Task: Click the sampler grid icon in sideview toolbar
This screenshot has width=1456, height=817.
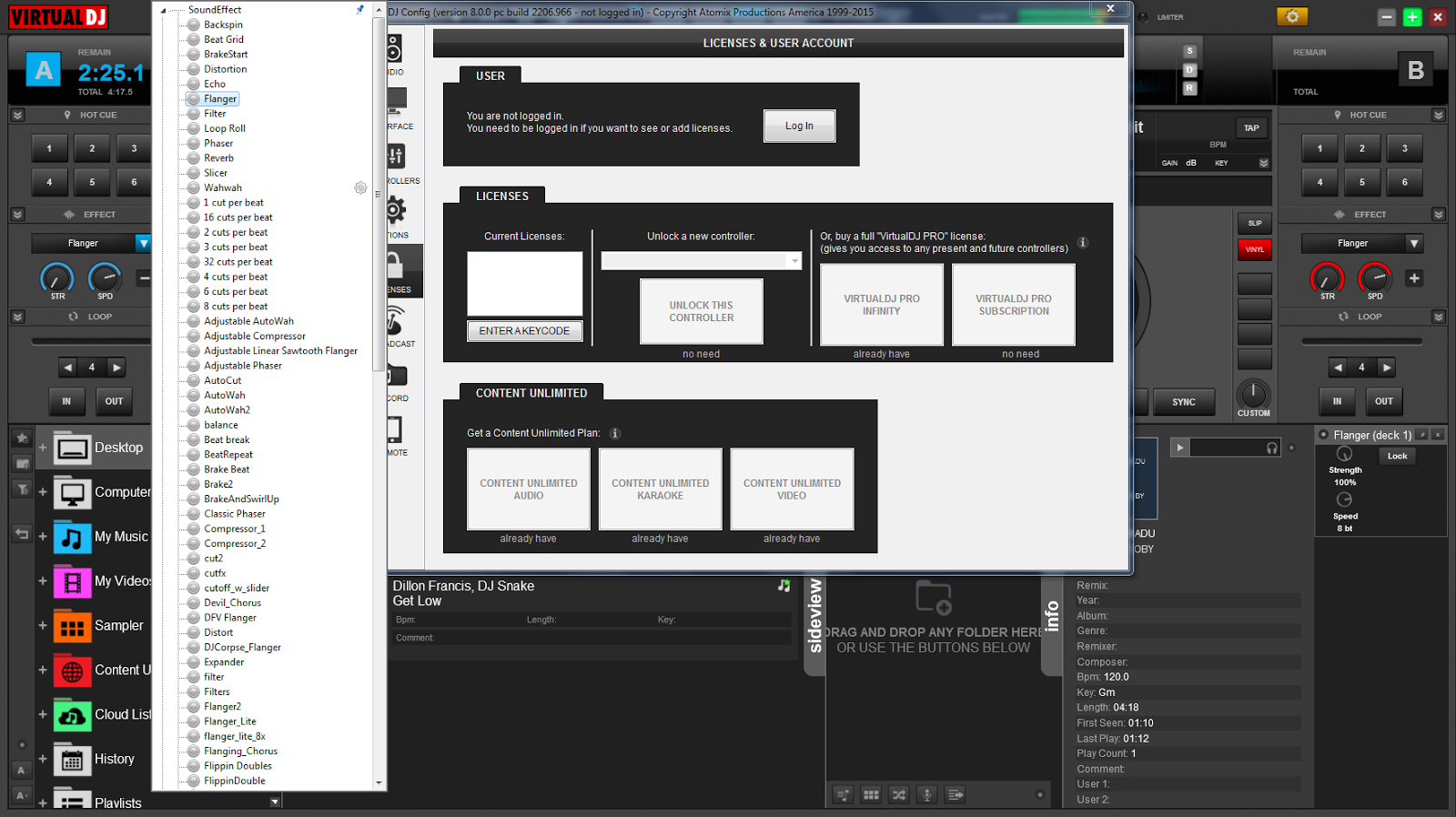Action: click(x=871, y=795)
